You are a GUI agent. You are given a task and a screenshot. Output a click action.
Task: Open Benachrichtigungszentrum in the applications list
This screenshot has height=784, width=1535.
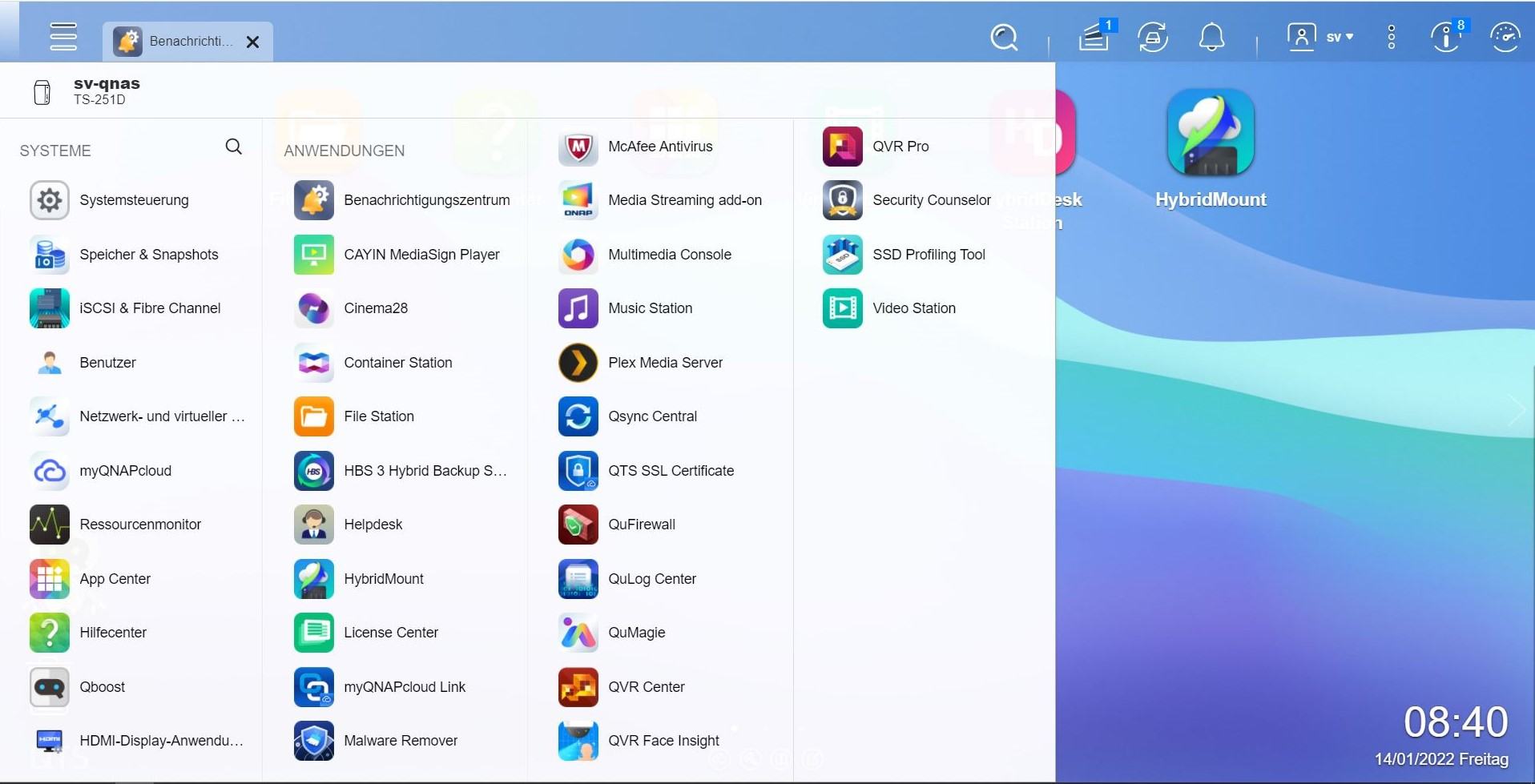coord(402,200)
